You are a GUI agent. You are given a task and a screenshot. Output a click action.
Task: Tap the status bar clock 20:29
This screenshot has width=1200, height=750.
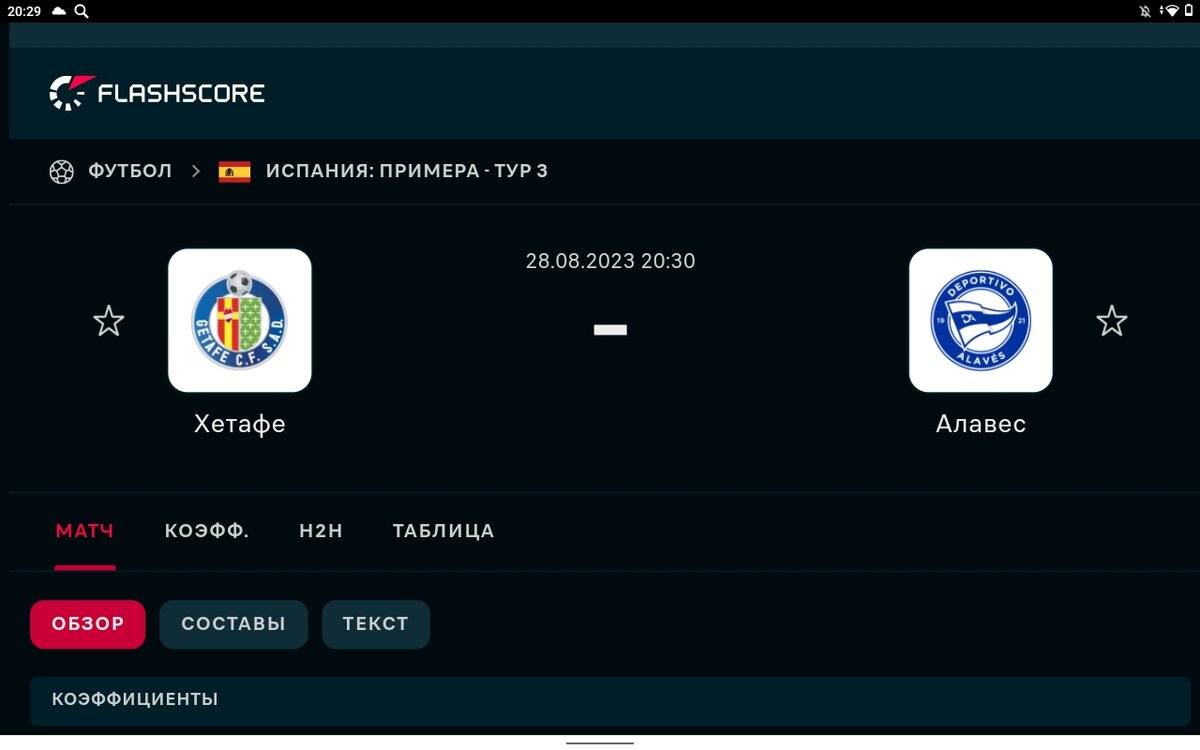click(22, 11)
